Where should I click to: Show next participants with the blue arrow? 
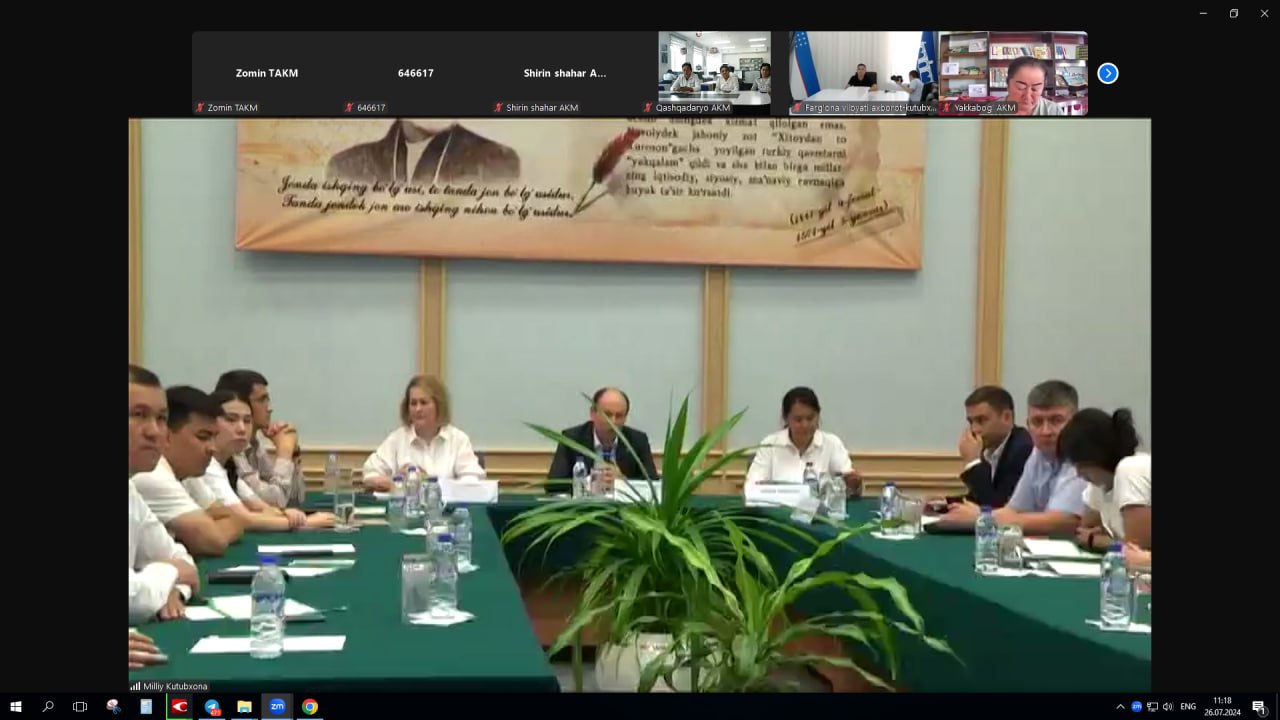(x=1107, y=73)
